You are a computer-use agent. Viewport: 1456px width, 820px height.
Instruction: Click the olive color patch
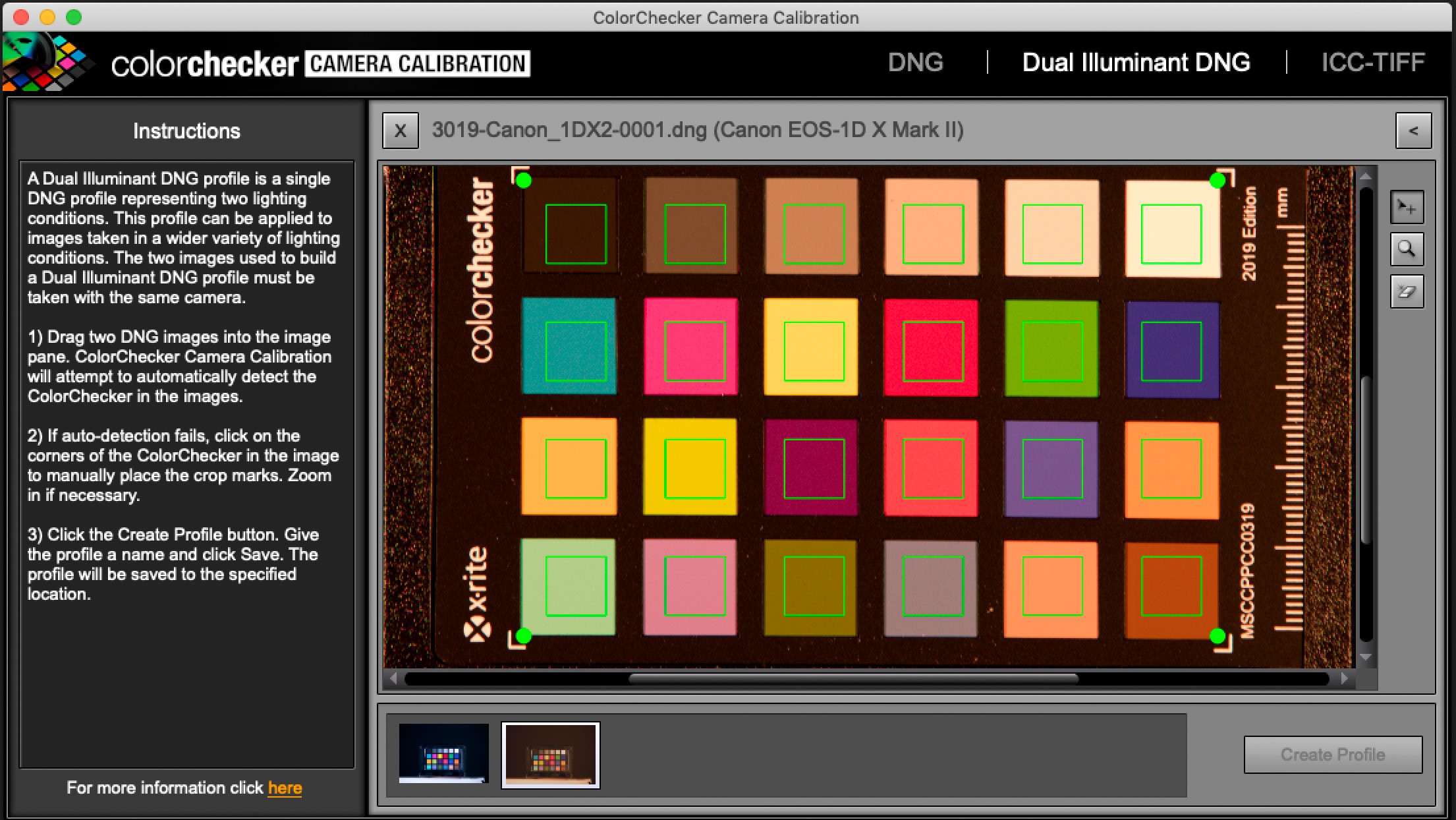(x=810, y=588)
